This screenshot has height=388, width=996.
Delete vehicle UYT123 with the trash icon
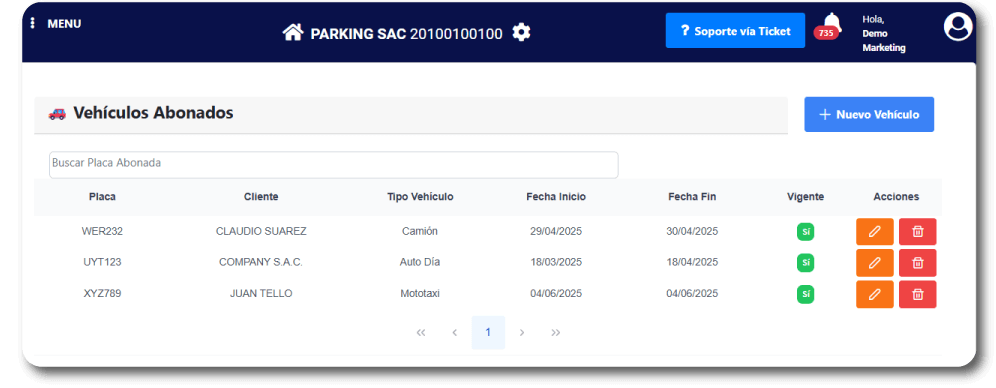click(917, 262)
